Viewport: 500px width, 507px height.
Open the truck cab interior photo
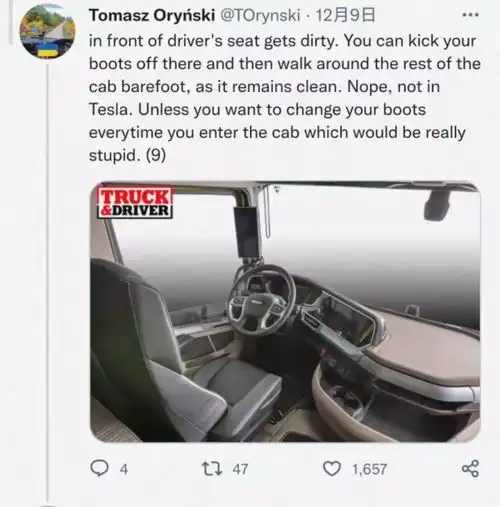285,312
